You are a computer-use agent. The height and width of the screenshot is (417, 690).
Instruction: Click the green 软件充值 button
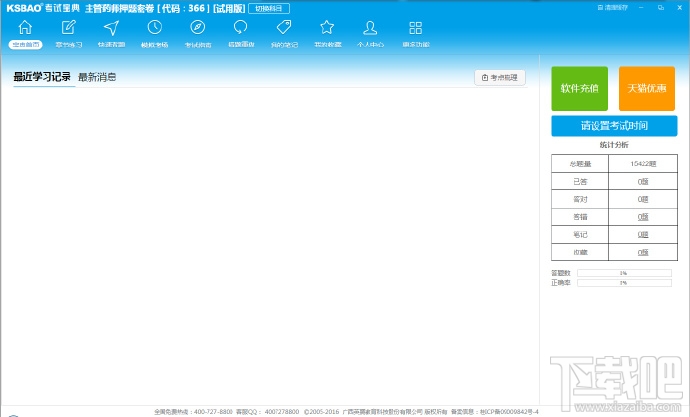click(580, 88)
